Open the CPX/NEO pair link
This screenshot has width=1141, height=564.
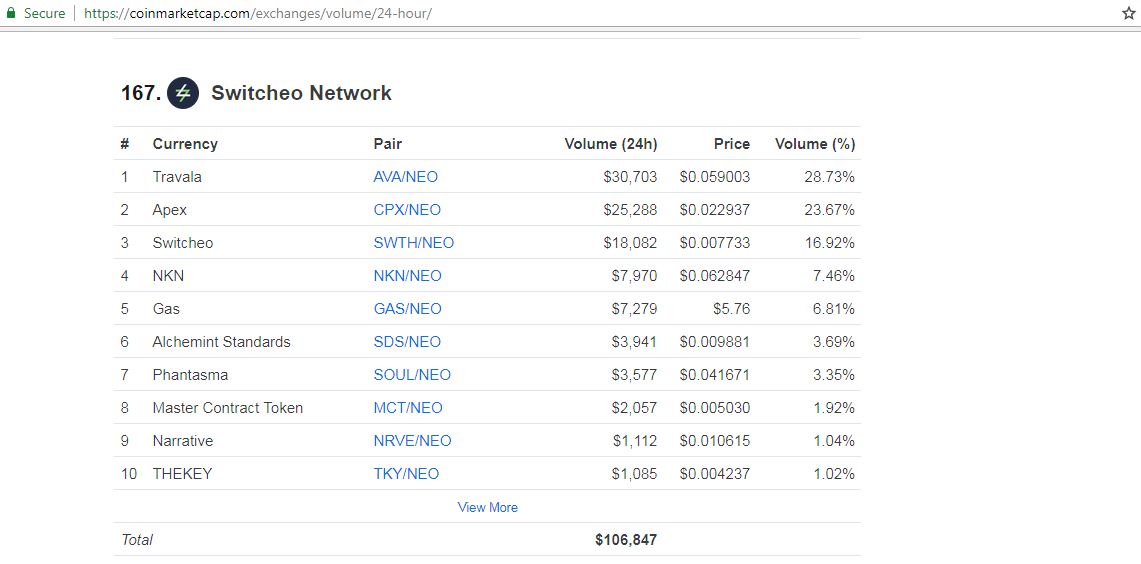click(407, 210)
